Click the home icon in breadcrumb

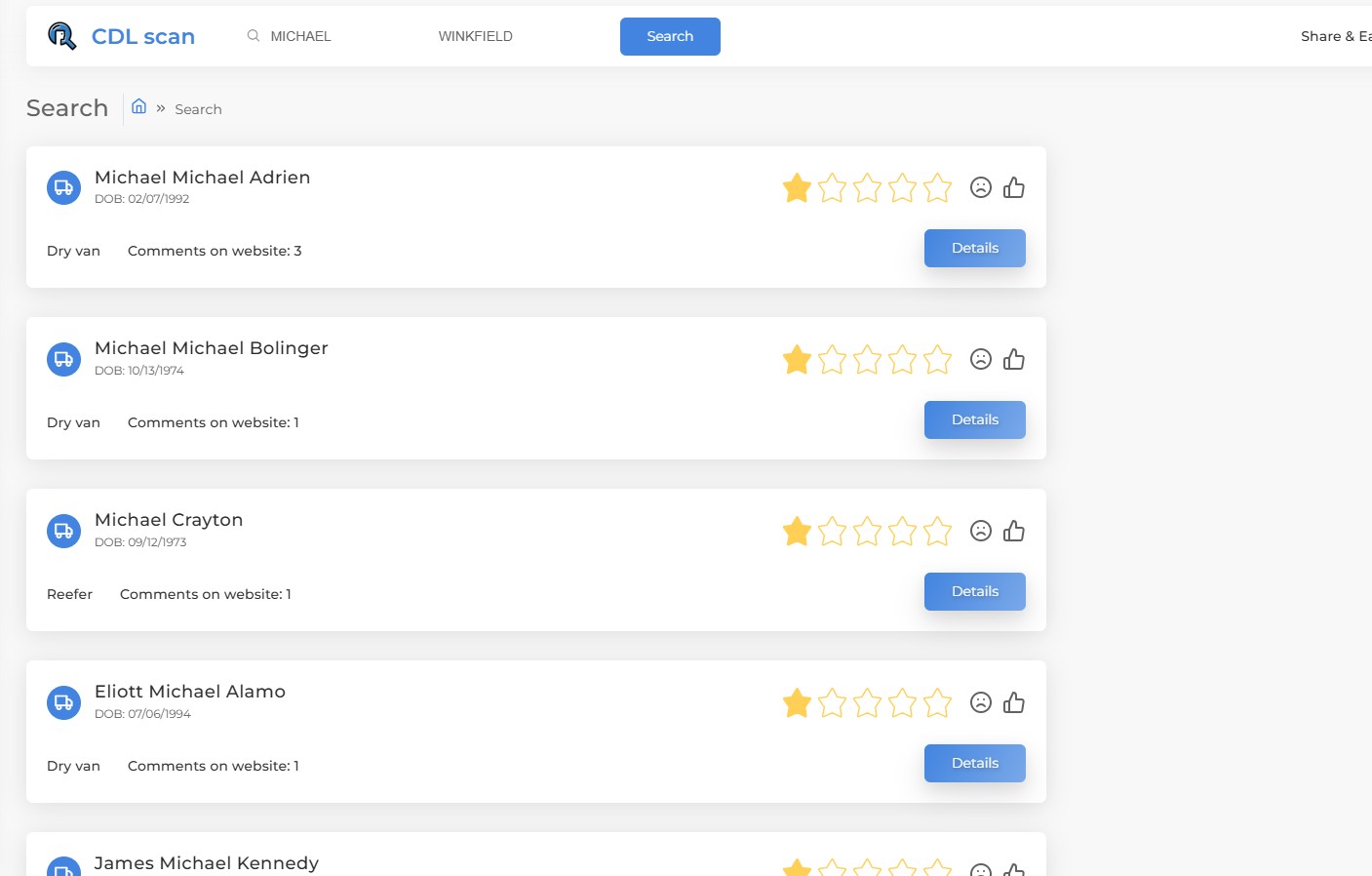point(139,106)
